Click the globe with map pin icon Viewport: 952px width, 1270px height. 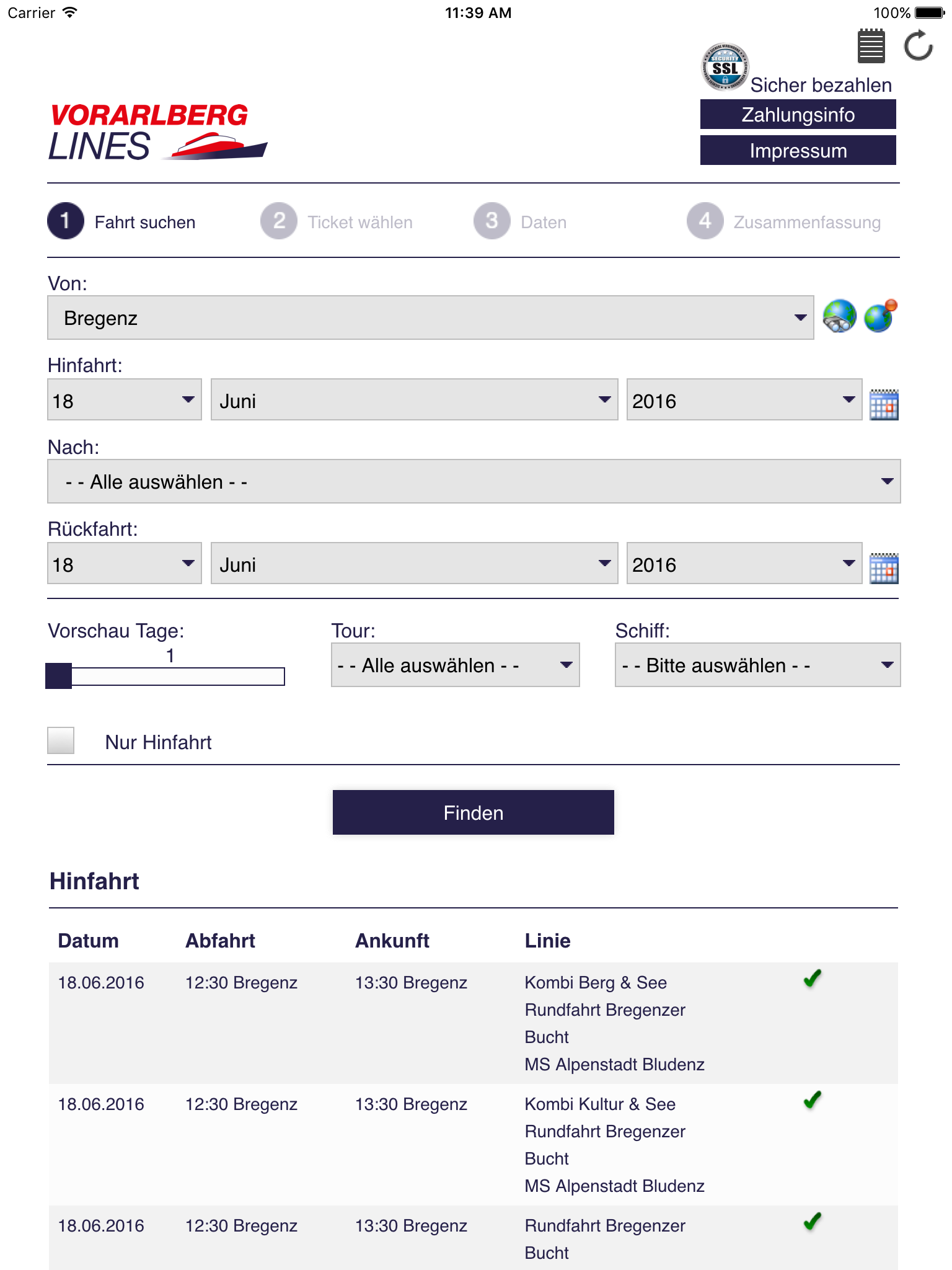(x=881, y=317)
